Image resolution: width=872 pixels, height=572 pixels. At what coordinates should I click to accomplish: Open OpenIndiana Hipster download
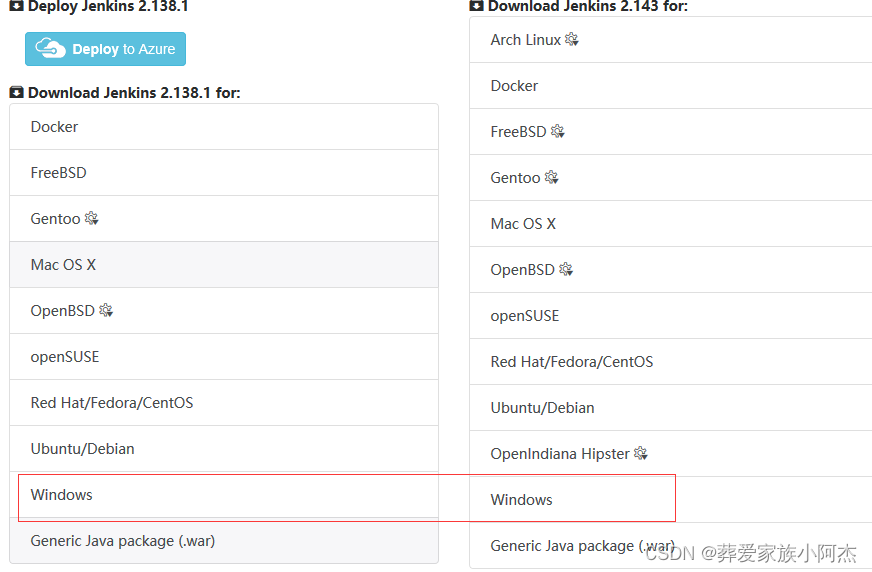[x=671, y=454]
